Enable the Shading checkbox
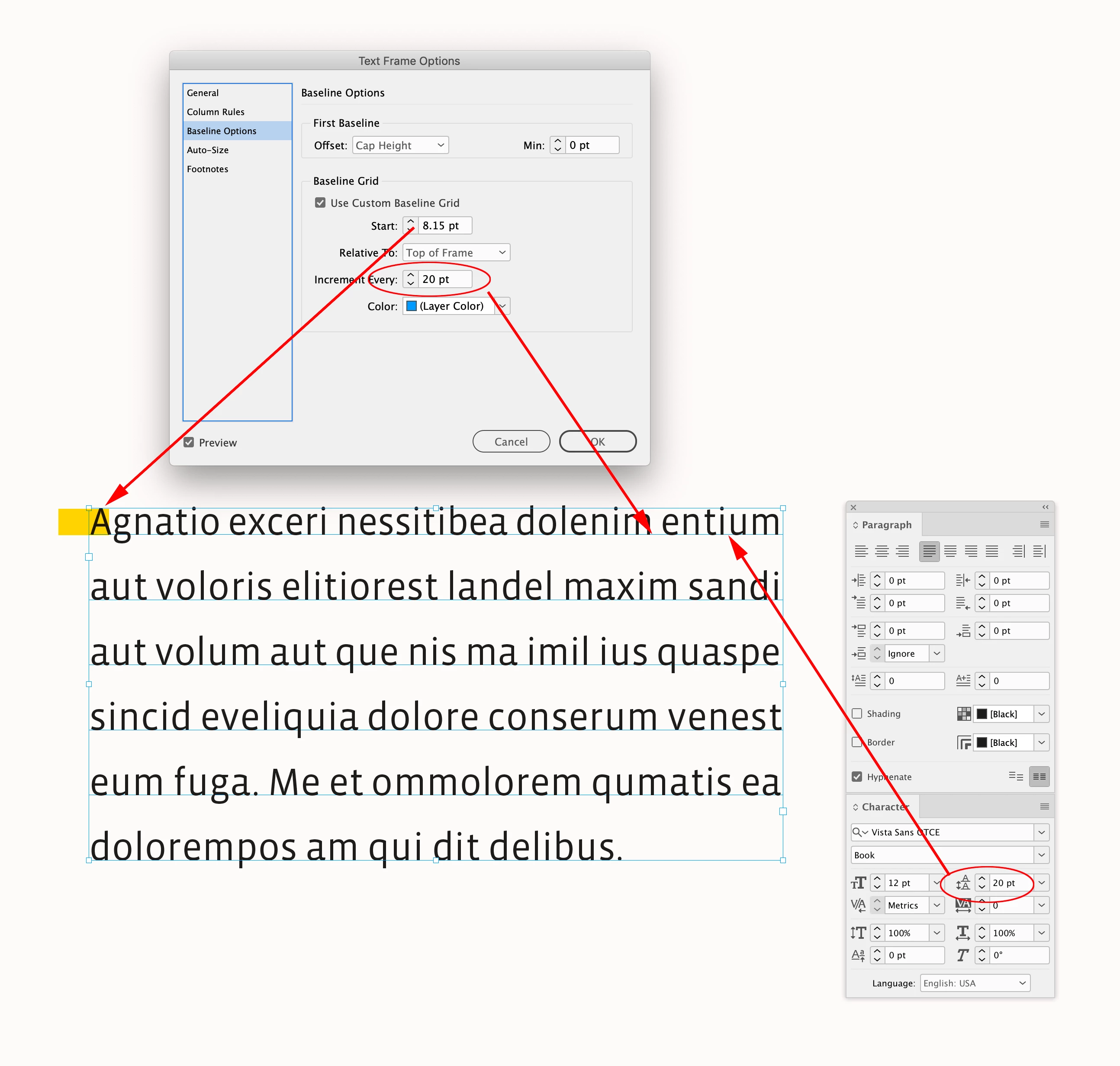This screenshot has width=1120, height=1066. pyautogui.click(x=857, y=714)
